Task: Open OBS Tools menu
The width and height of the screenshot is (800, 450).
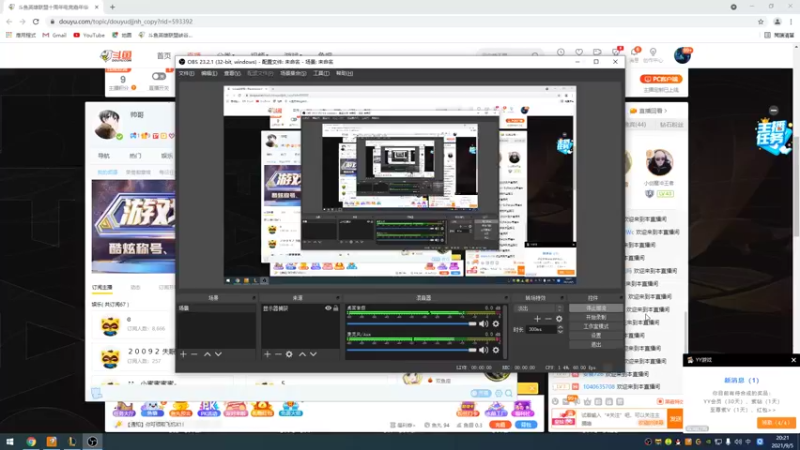Action: 321,73
